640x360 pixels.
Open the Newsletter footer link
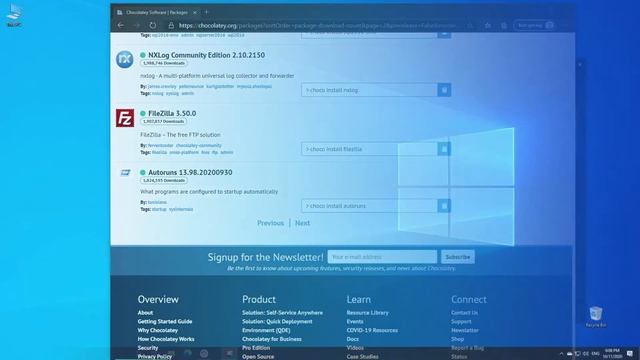[x=465, y=330]
